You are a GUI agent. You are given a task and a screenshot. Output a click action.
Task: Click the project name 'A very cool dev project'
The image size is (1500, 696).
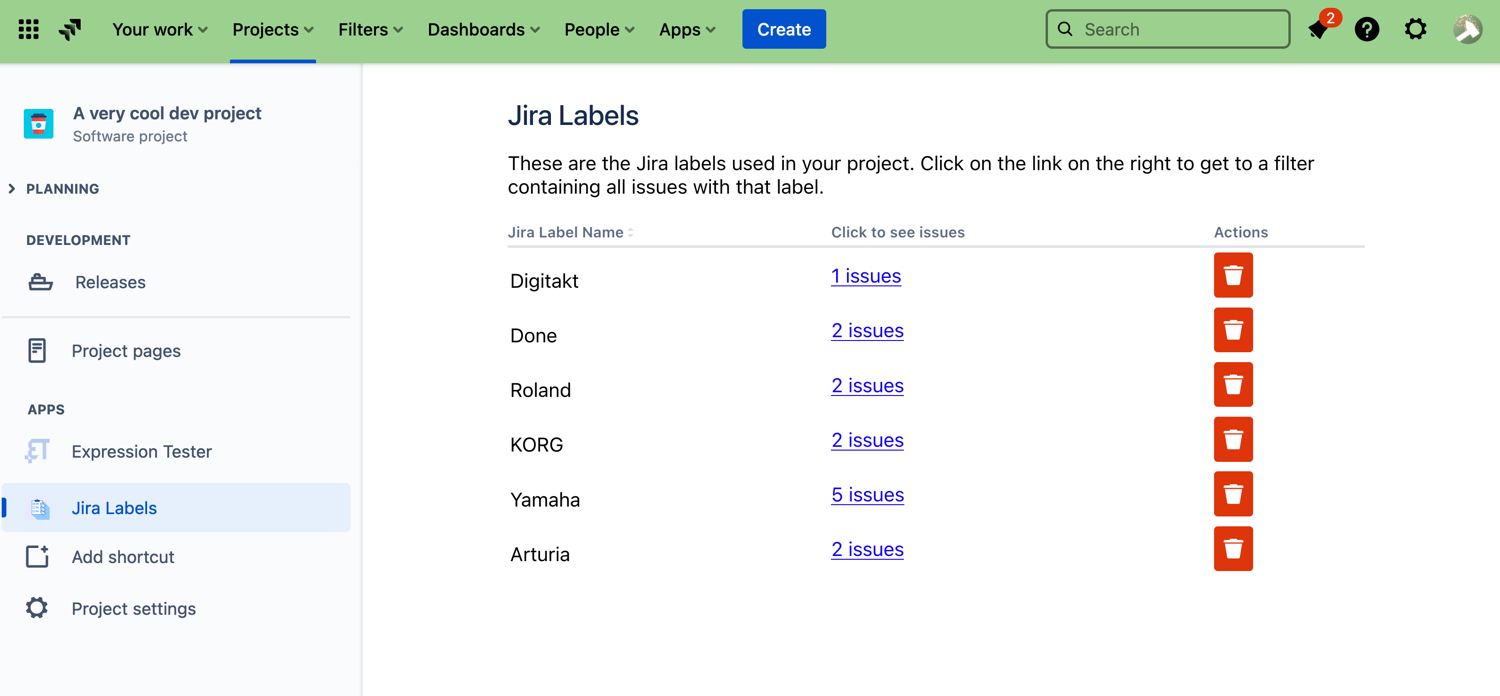167,113
